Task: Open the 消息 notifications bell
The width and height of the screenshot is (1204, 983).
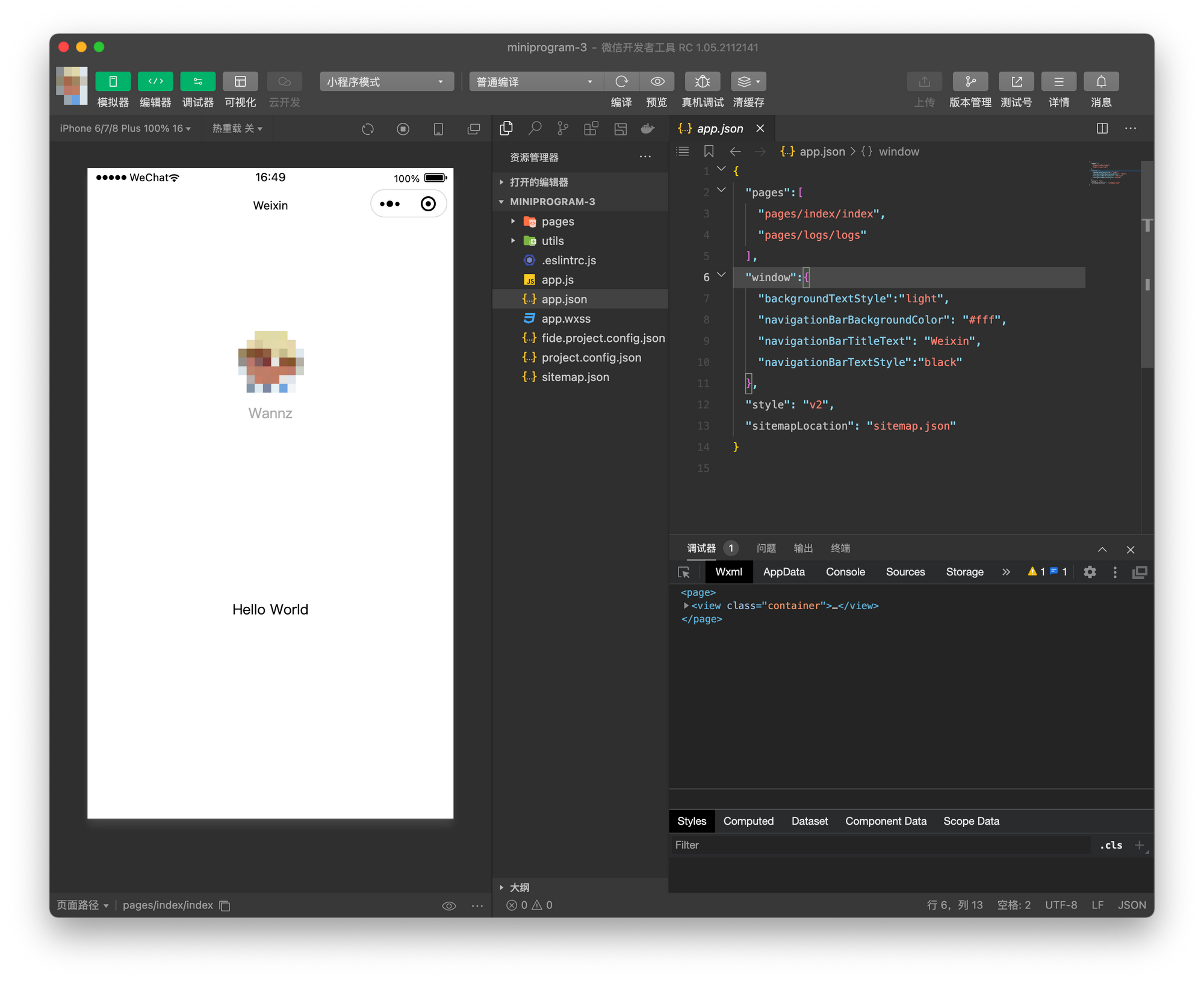Action: (1101, 81)
